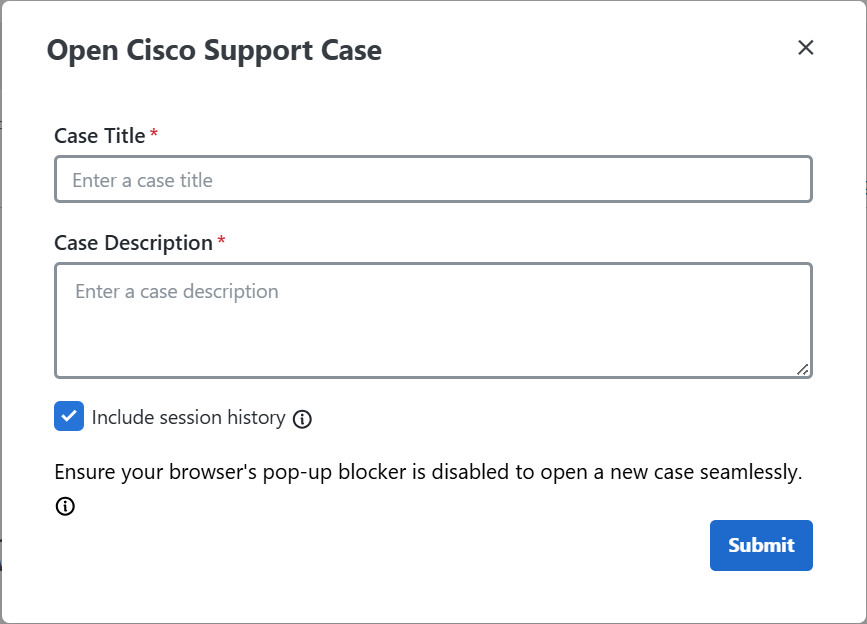Click the info icon below the pop-up blocker note
This screenshot has width=867, height=624.
[65, 506]
